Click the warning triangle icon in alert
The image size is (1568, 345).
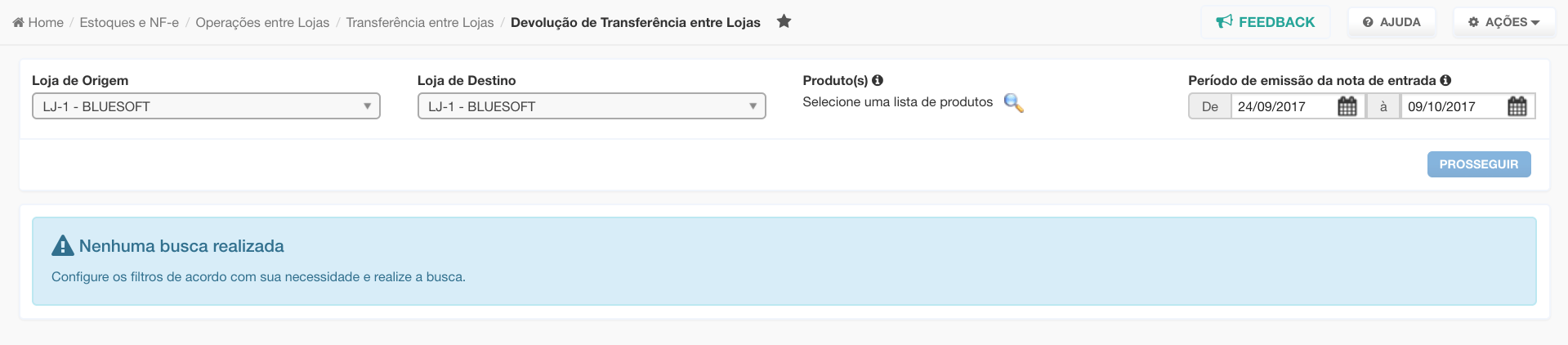pyautogui.click(x=63, y=245)
